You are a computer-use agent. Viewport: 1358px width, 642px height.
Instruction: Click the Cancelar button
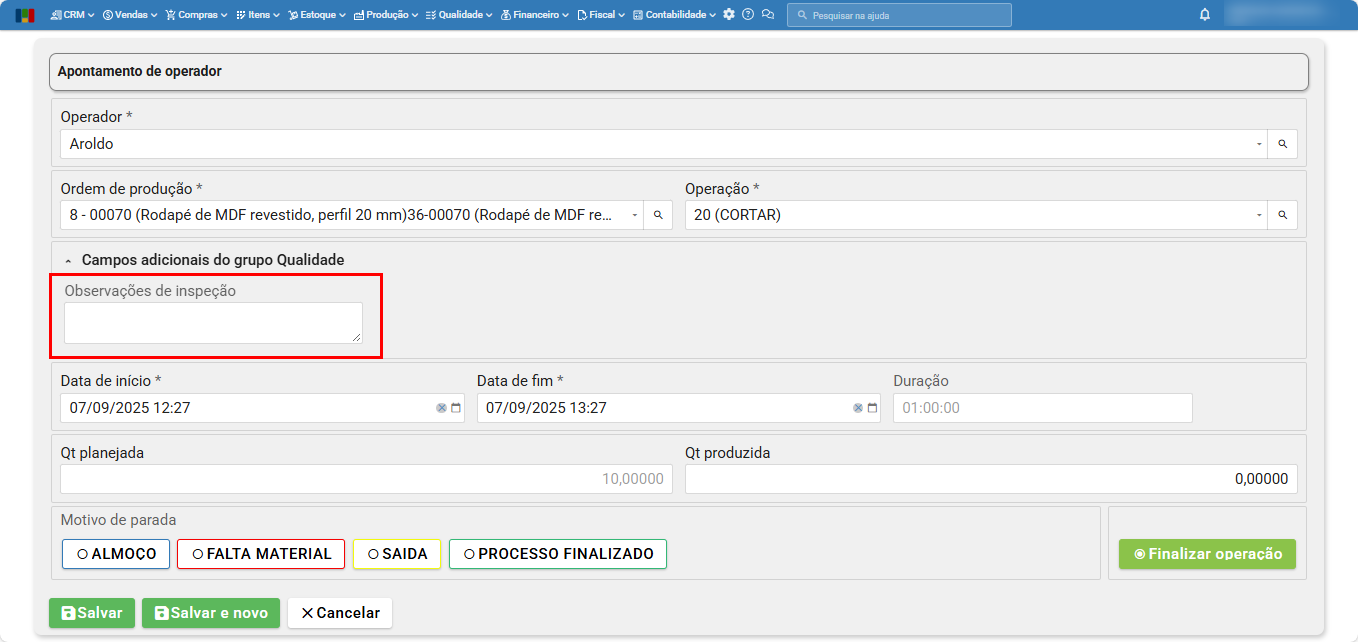pos(340,613)
